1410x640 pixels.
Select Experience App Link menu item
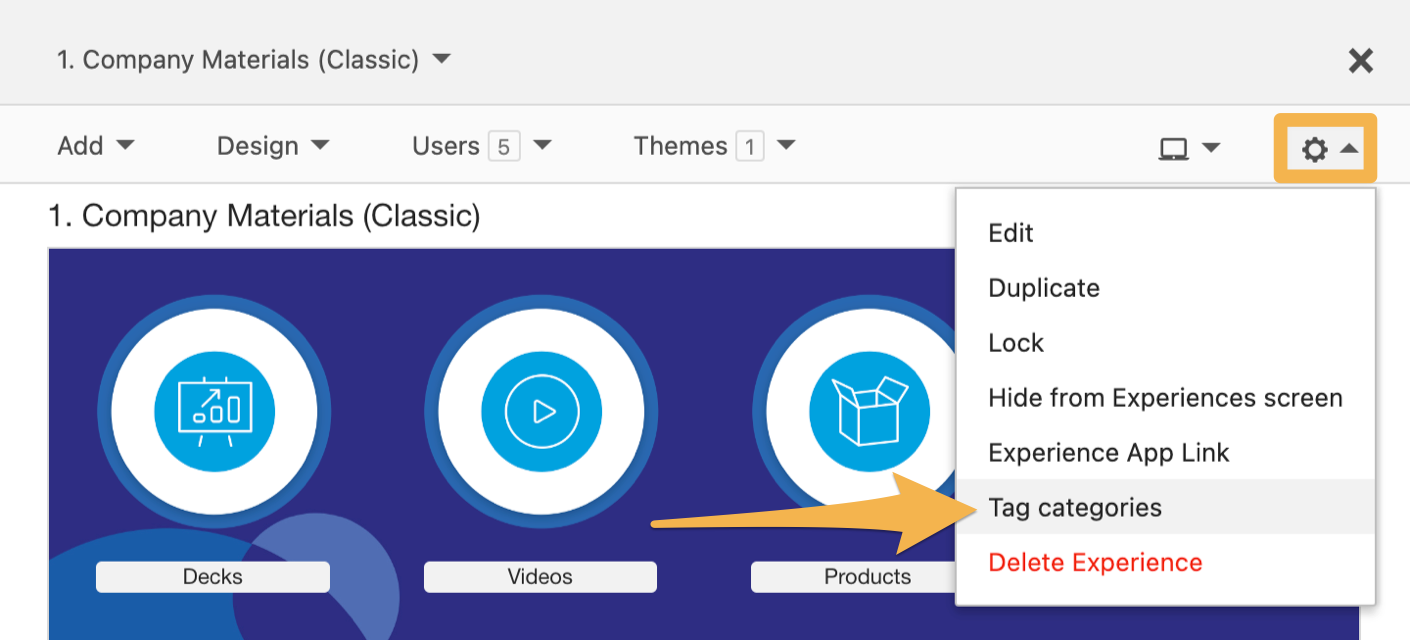1166,453
